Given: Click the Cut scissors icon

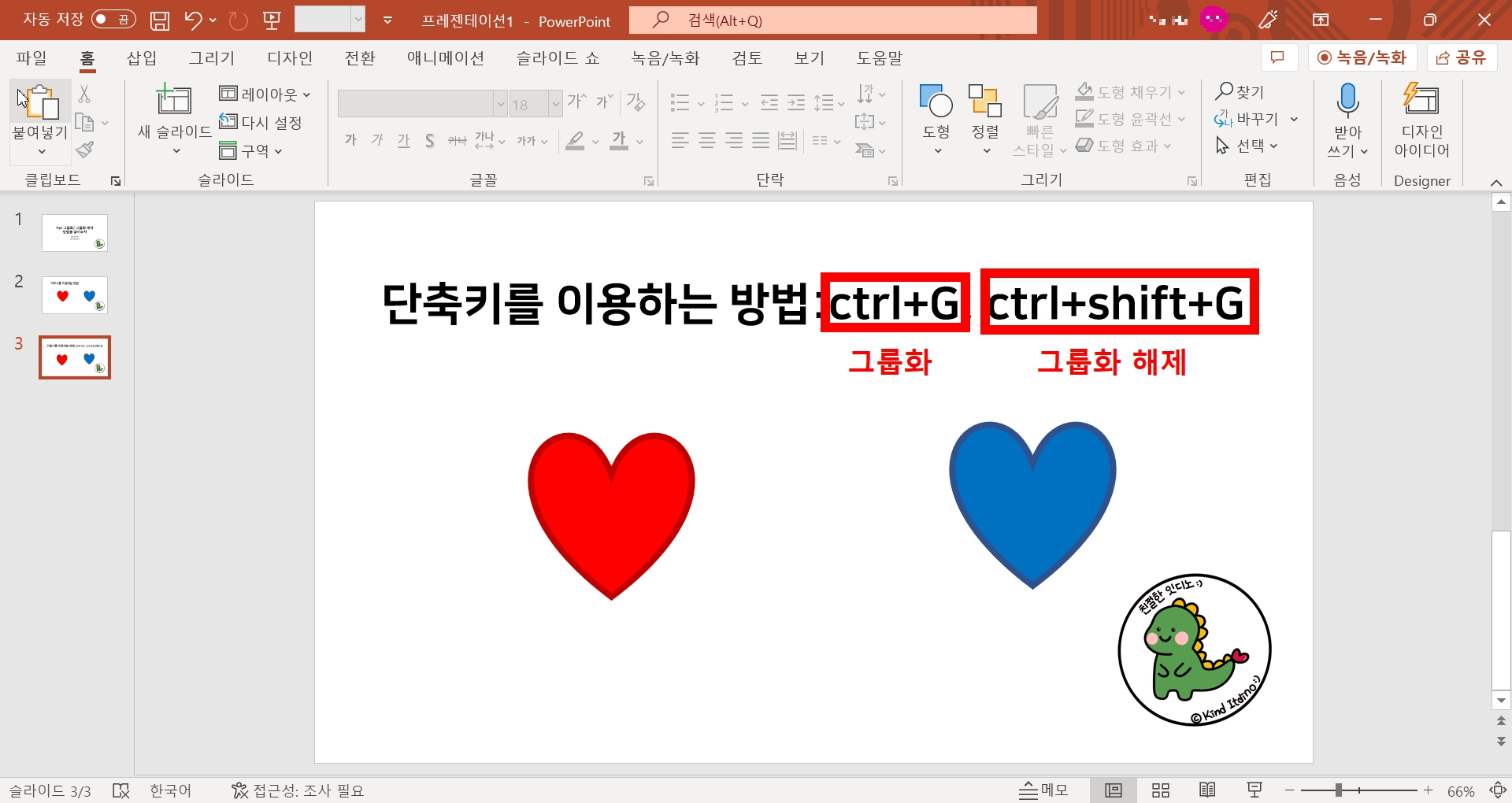Looking at the screenshot, I should click(x=84, y=94).
